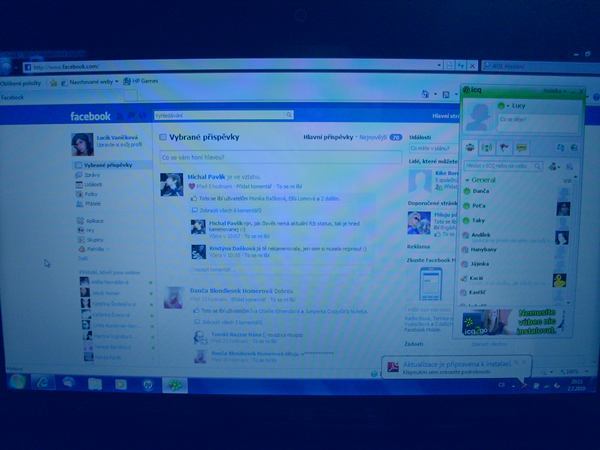Open the ICQ flower taskbar icon
The width and height of the screenshot is (600, 450).
click(175, 385)
